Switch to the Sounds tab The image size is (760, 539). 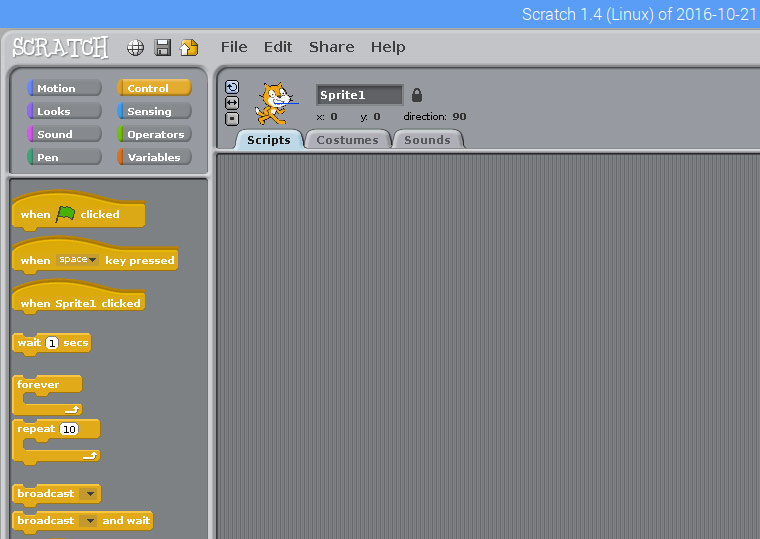pos(427,140)
